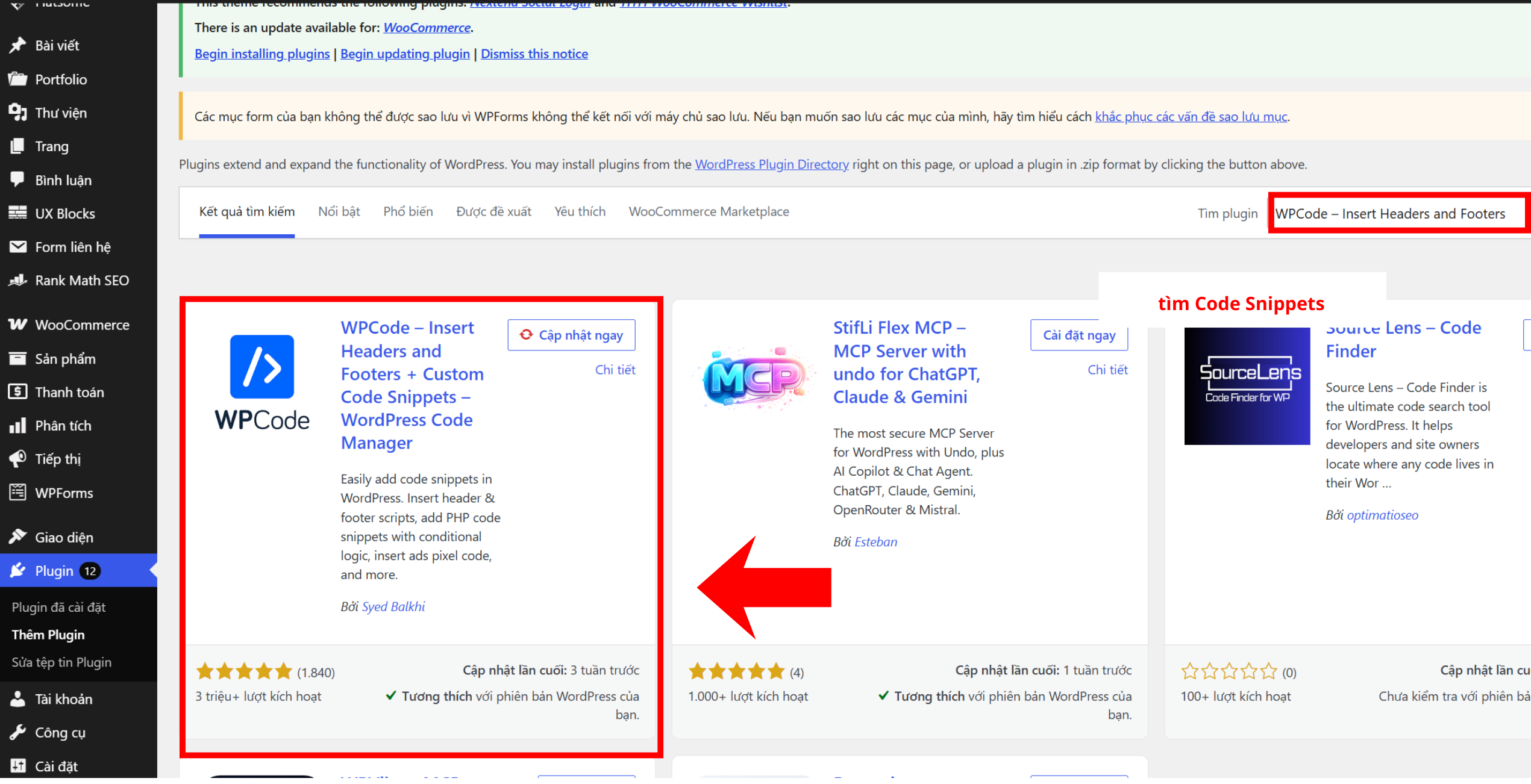
Task: Focus the Tìm plugin search field
Action: coord(1397,214)
